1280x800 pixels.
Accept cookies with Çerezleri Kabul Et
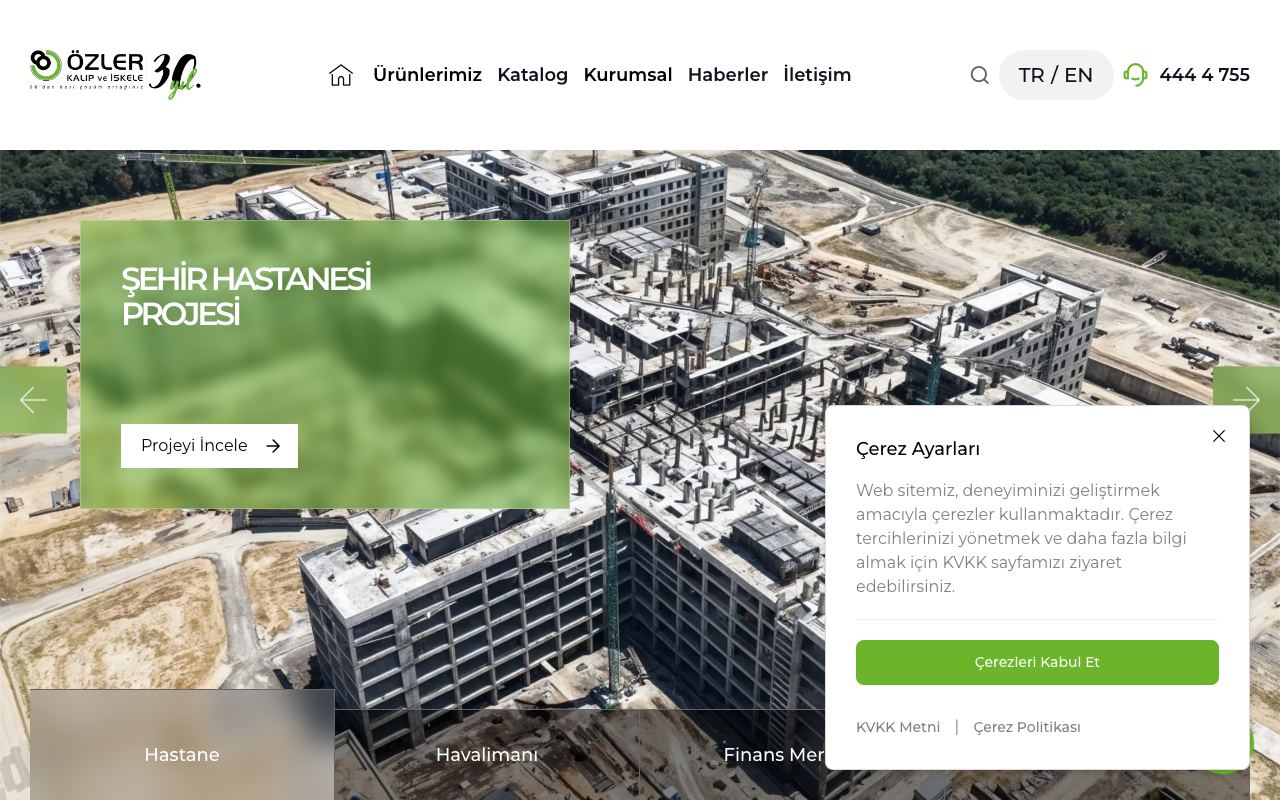[x=1037, y=662]
